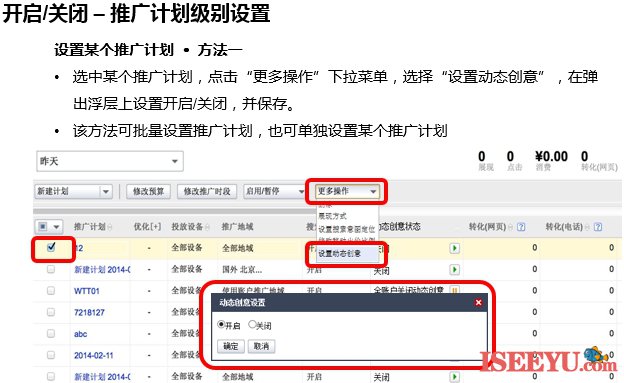Click the 修改预算 button
This screenshot has width=624, height=383.
148,192
